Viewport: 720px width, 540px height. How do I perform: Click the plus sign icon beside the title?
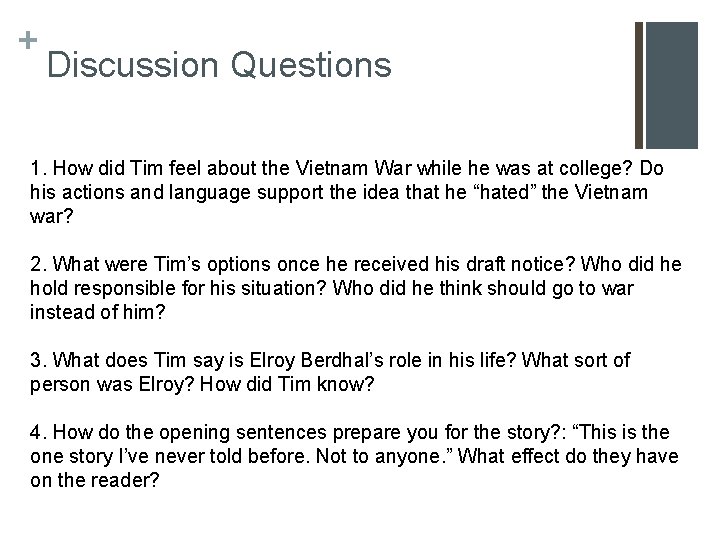28,40
